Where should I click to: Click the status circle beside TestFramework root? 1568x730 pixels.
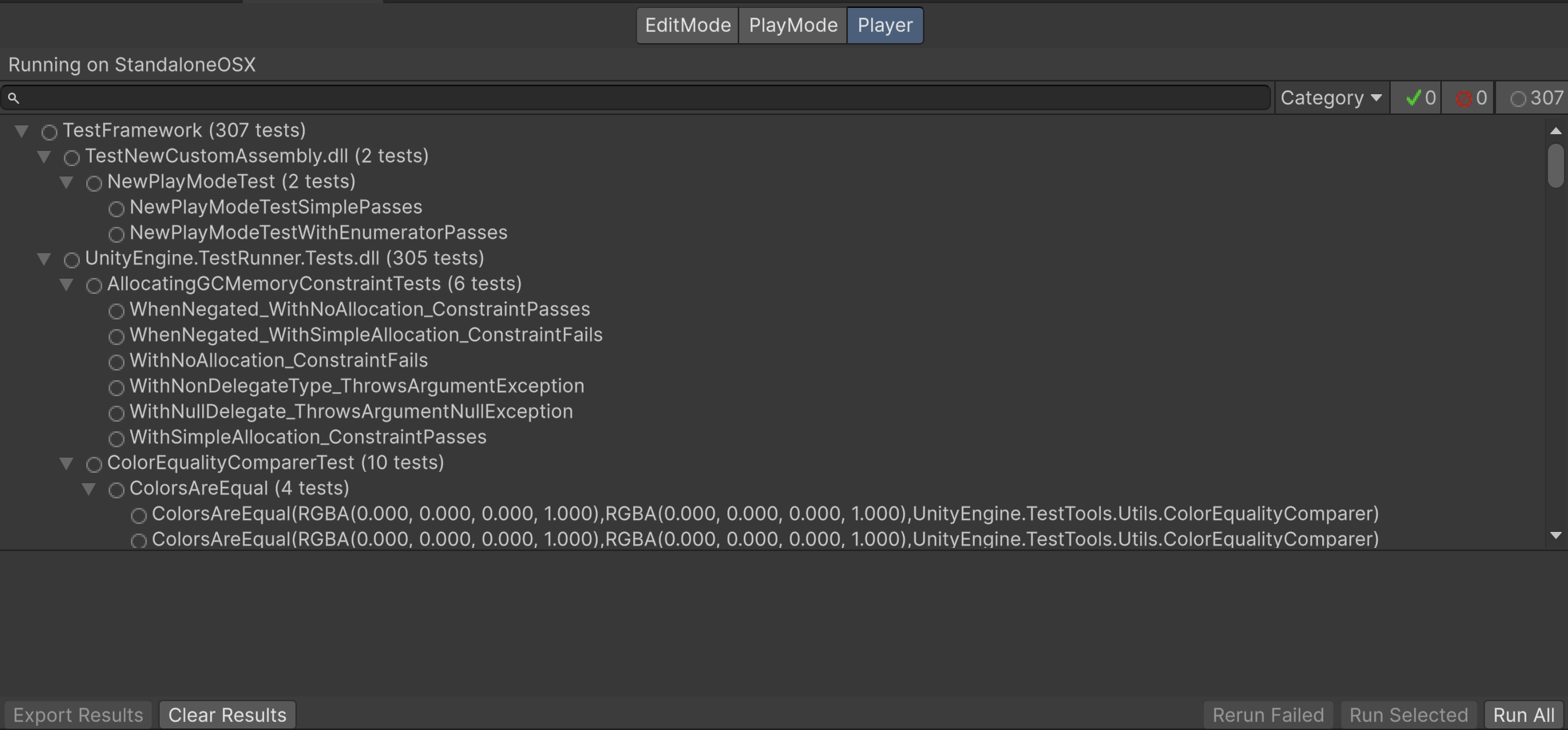(x=49, y=131)
